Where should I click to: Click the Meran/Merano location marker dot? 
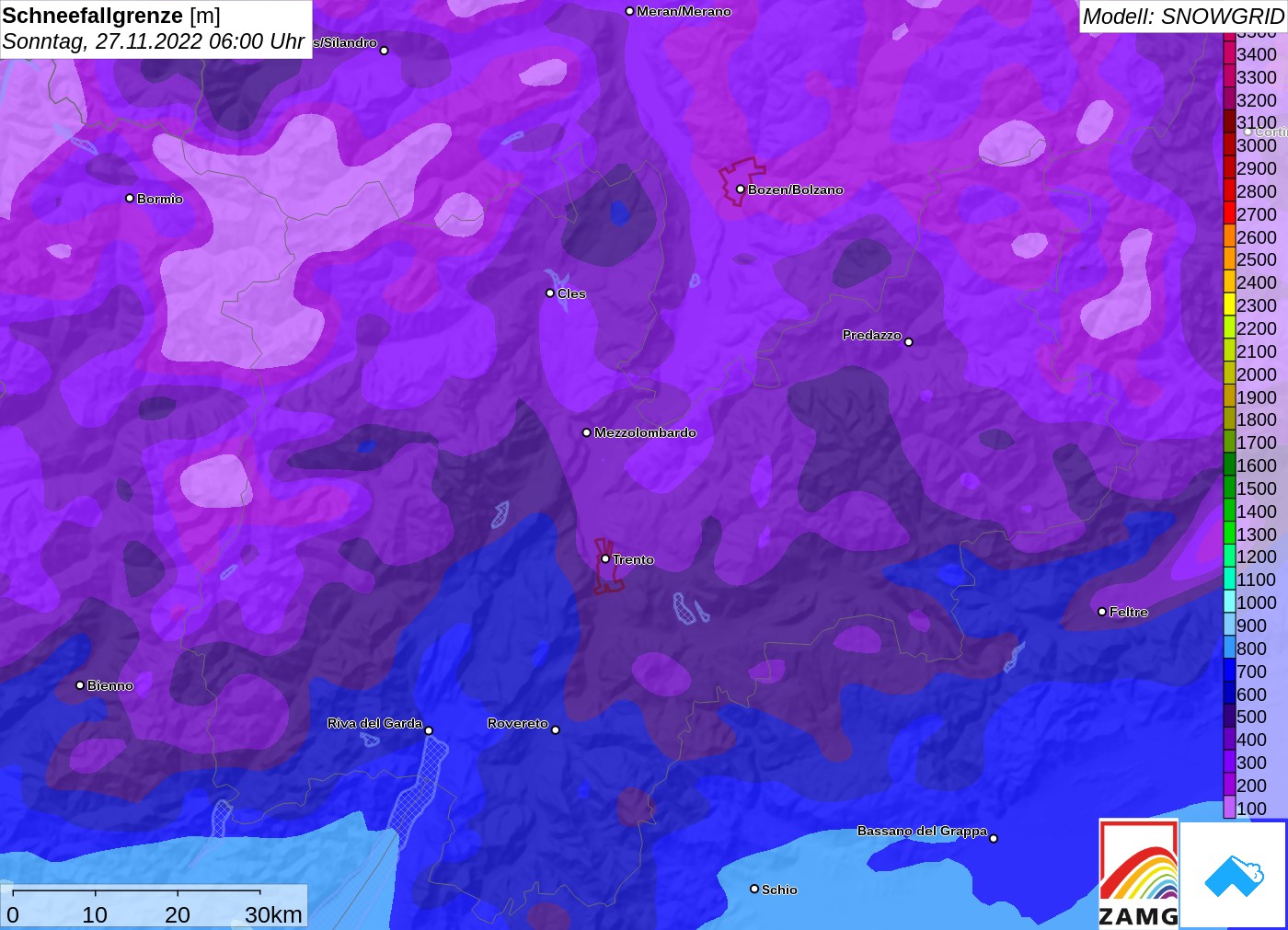[629, 11]
